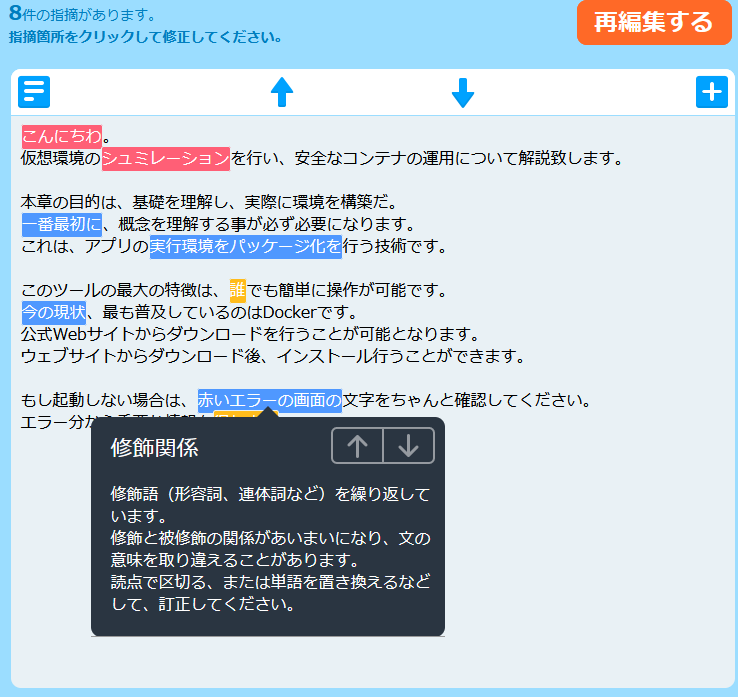The image size is (738, 697).
Task: Click the sentence beginning 本章の目的は
Action: [210, 202]
